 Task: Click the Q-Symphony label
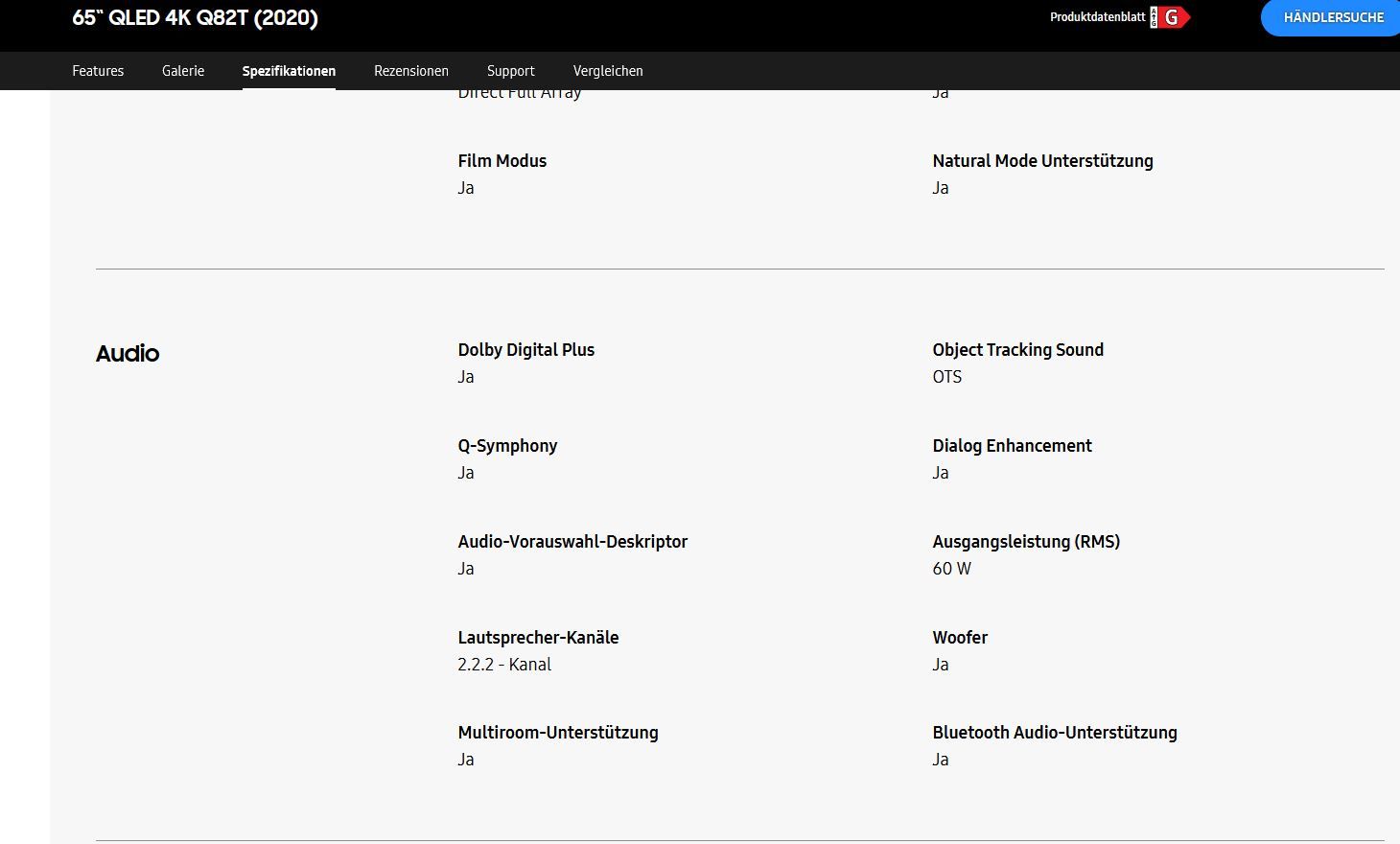click(x=507, y=446)
